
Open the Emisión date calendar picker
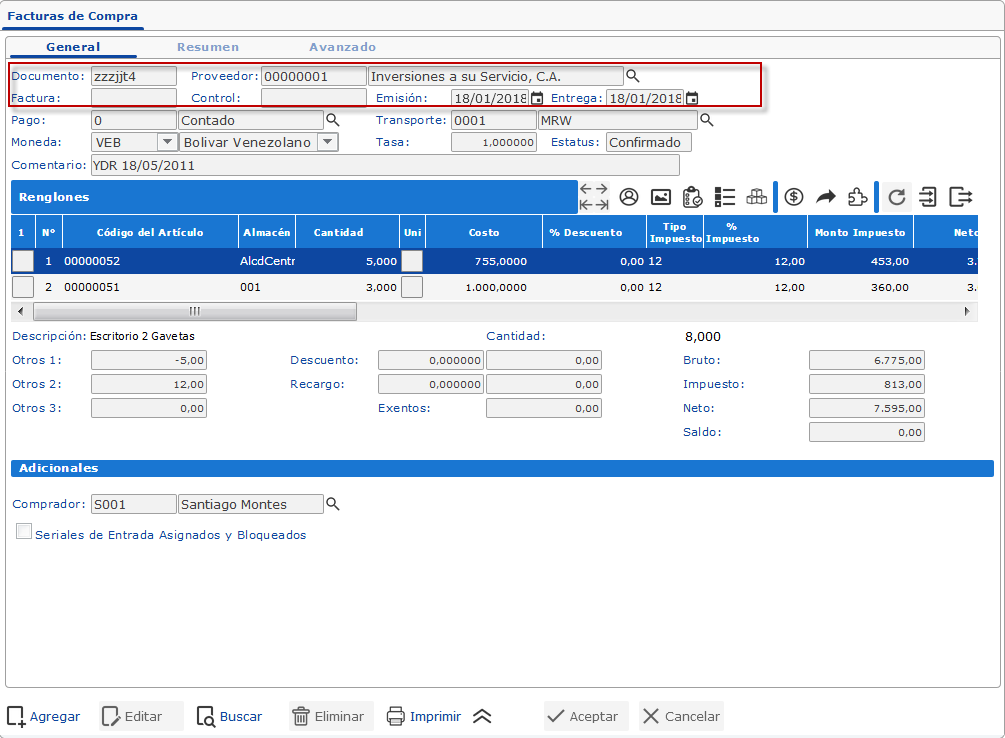[x=537, y=98]
